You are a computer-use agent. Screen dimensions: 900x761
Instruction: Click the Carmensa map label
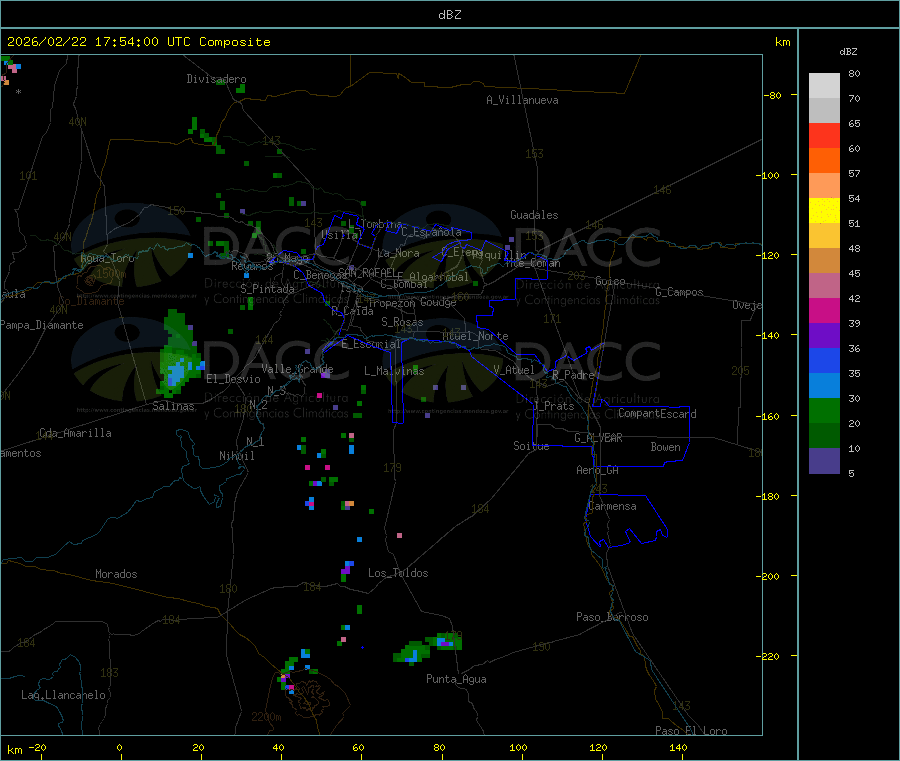pyautogui.click(x=612, y=506)
